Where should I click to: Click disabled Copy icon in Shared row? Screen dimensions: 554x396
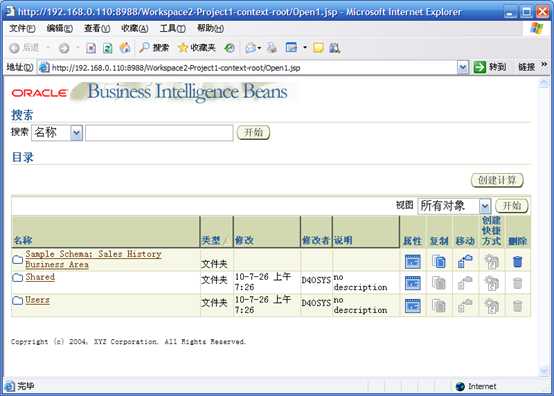pyautogui.click(x=439, y=283)
